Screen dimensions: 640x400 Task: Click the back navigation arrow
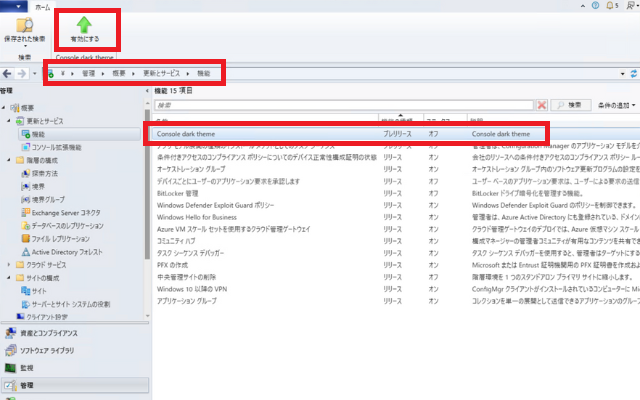[x=9, y=74]
